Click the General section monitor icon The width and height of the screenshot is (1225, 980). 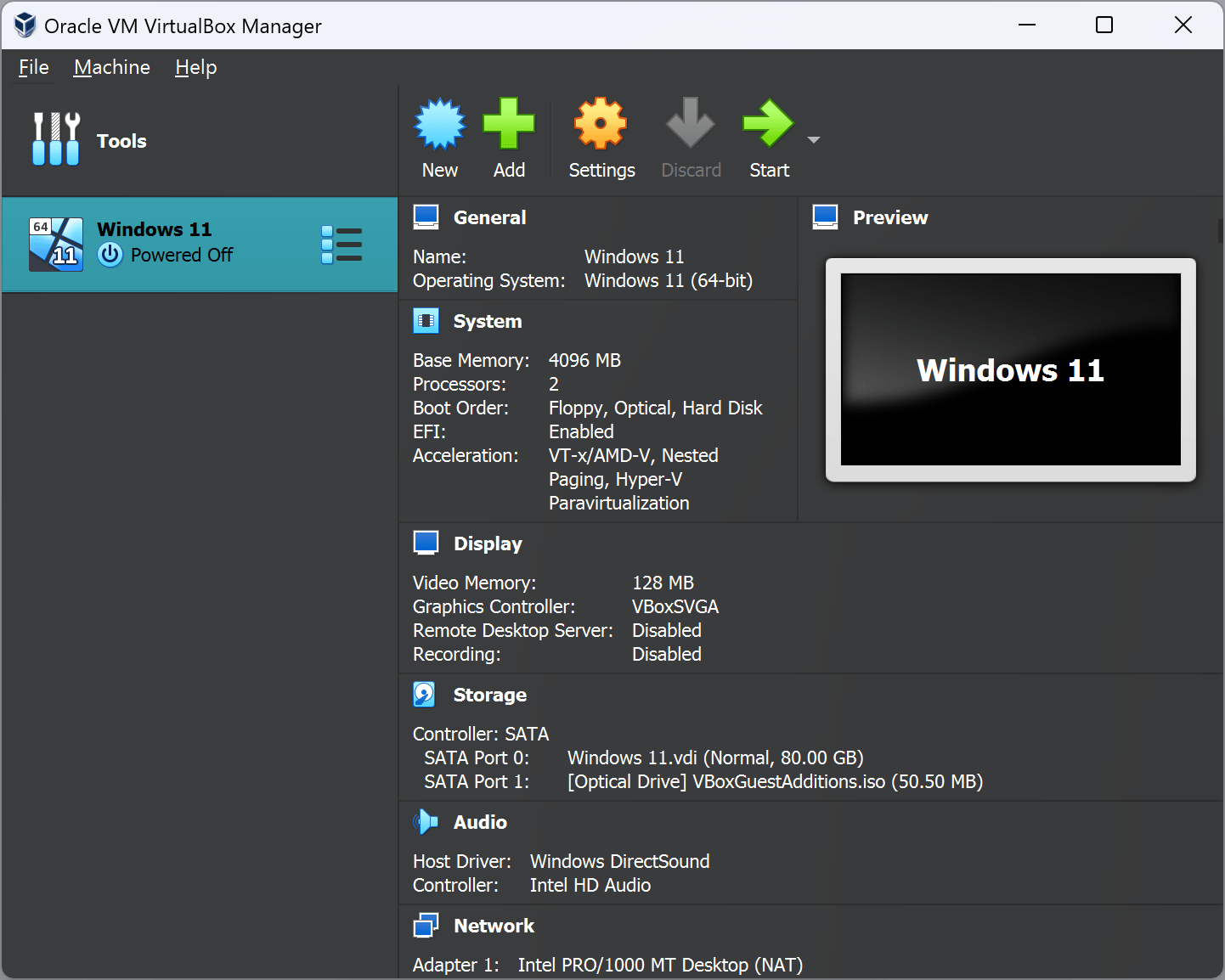(x=426, y=217)
